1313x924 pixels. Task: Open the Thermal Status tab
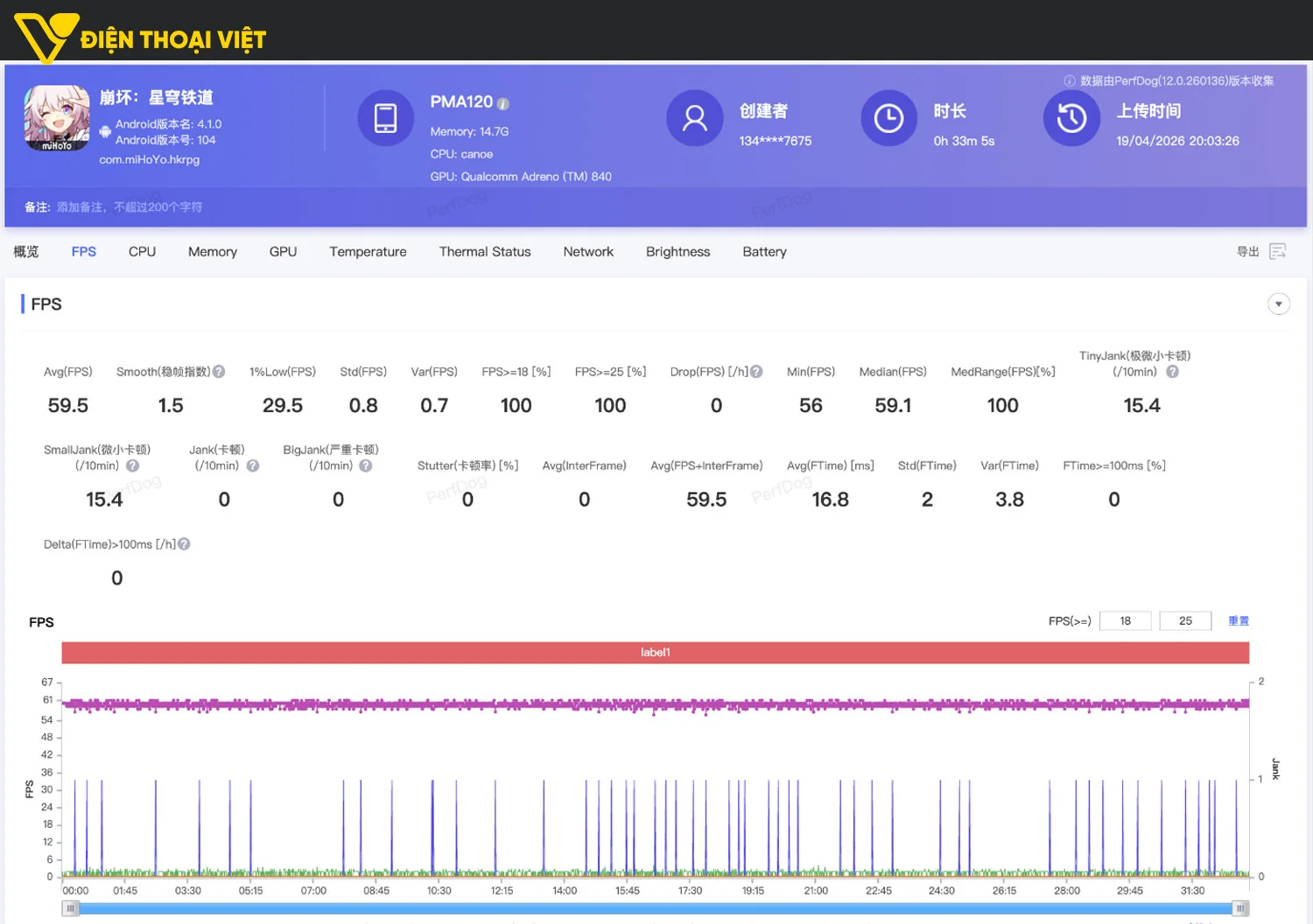click(484, 252)
